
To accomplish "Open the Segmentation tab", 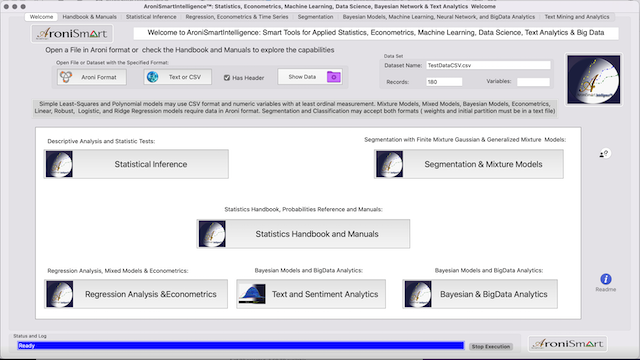I will point(315,17).
